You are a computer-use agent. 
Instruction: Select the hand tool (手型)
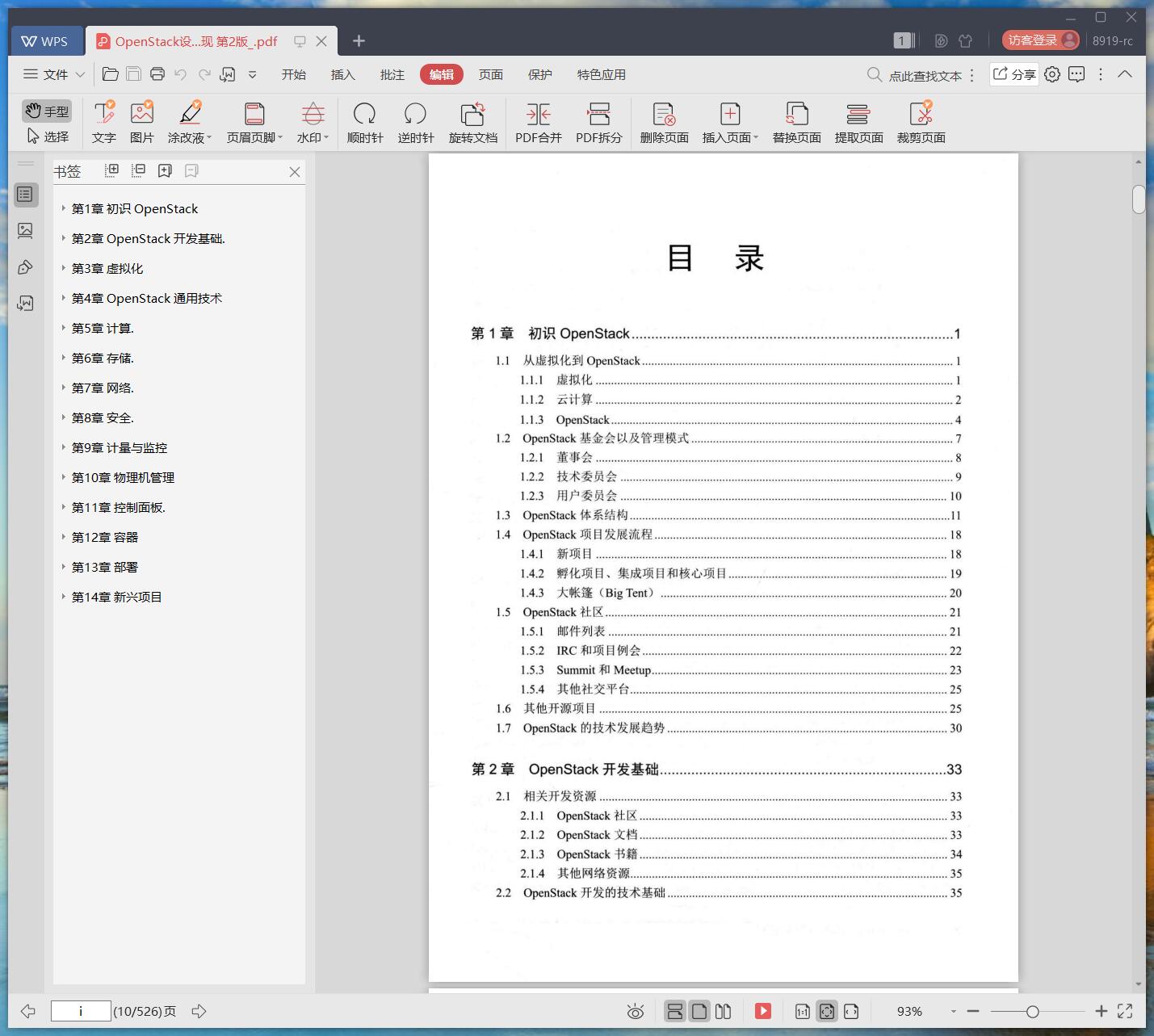[47, 111]
